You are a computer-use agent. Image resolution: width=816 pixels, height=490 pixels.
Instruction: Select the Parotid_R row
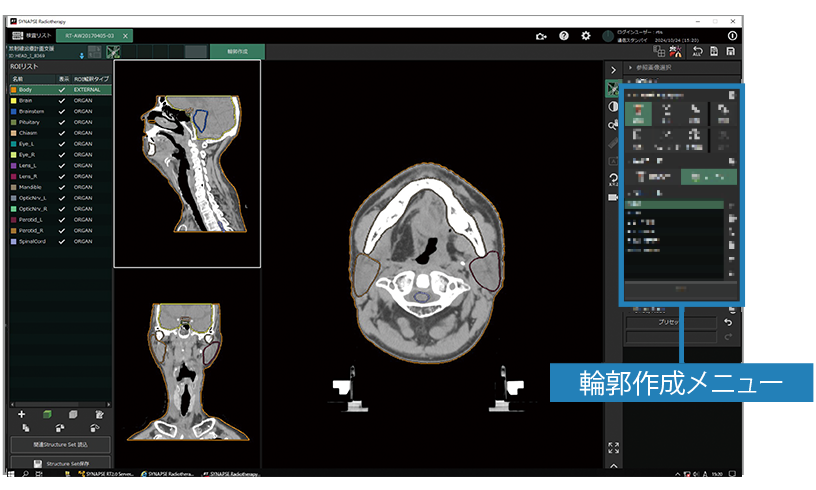tap(60, 231)
